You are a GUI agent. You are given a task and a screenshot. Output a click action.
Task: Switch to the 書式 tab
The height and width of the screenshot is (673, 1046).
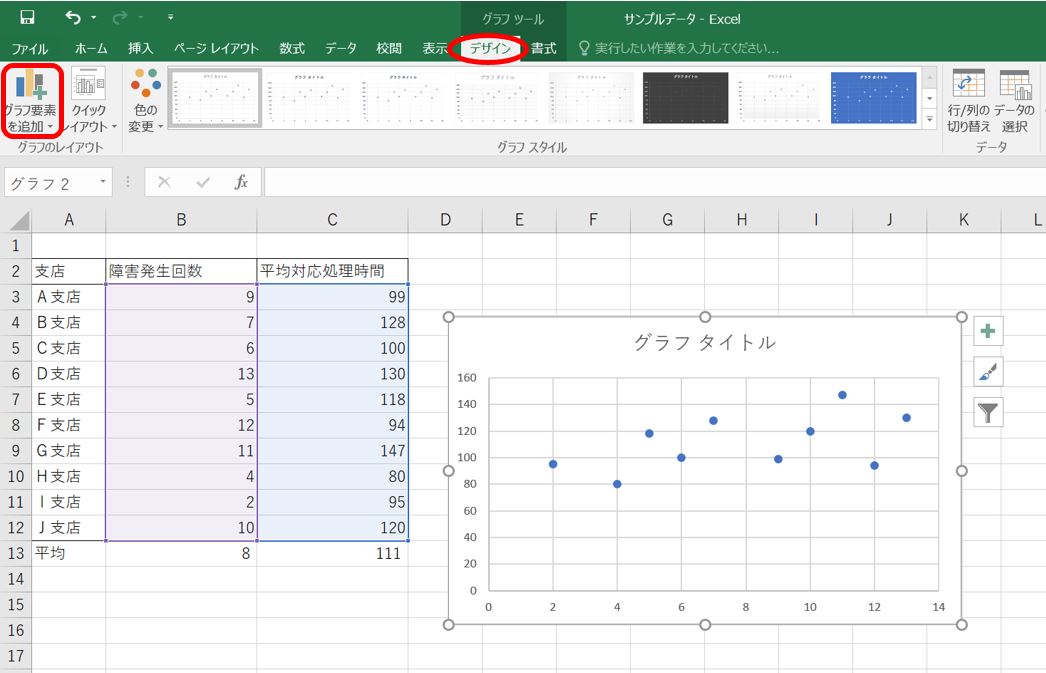pos(543,48)
